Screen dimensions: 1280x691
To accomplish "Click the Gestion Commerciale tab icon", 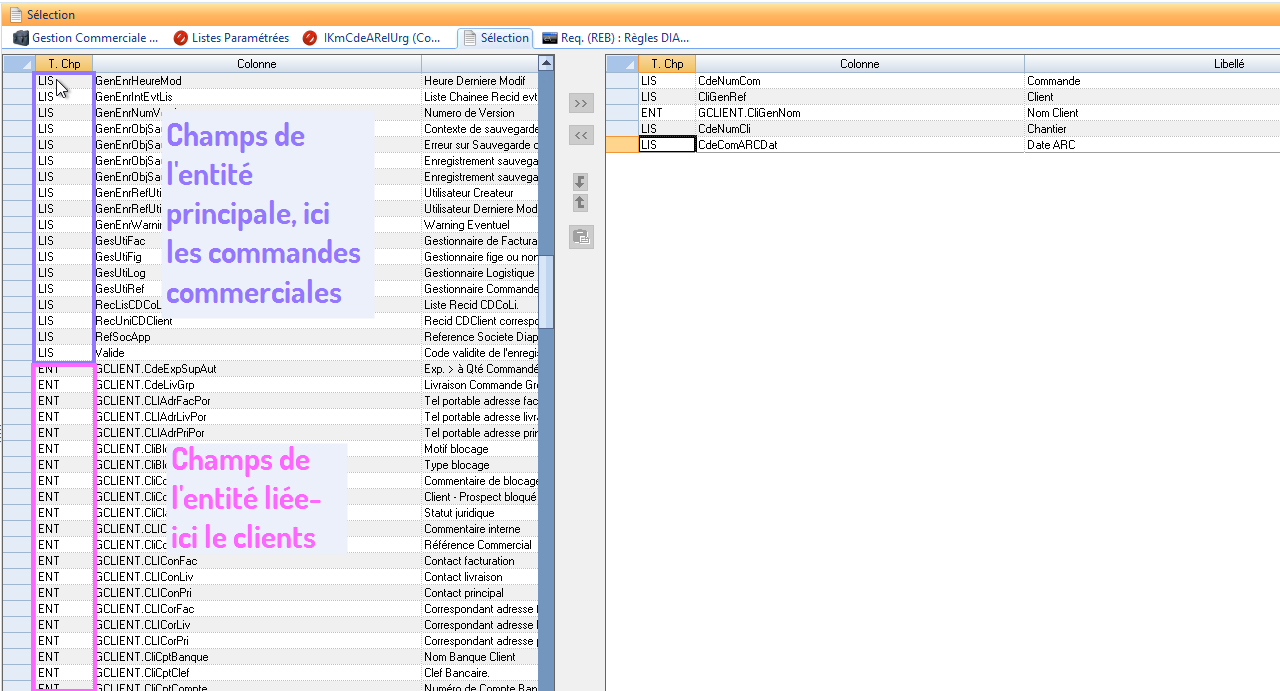I will [21, 38].
